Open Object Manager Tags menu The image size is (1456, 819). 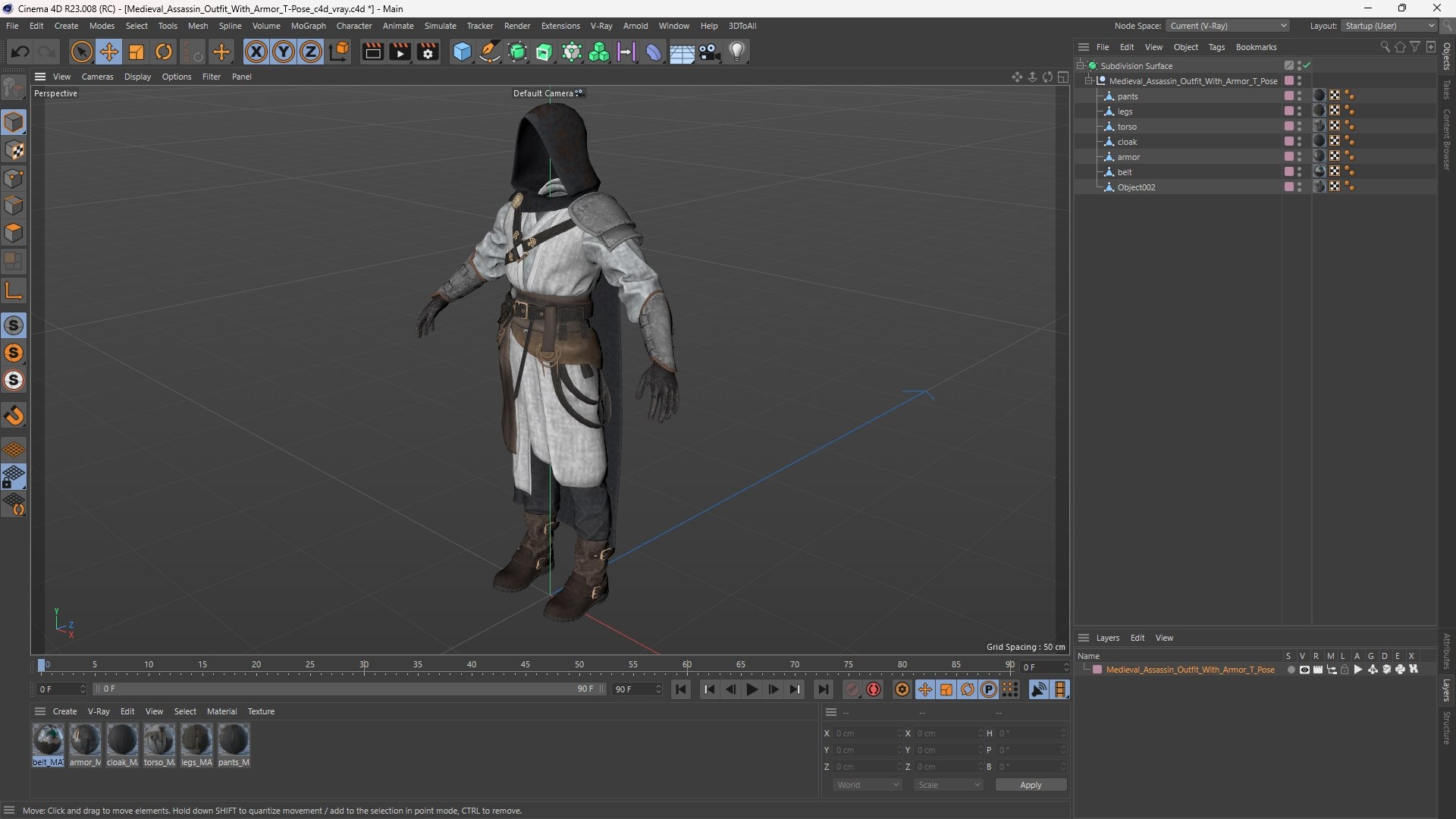tap(1216, 47)
